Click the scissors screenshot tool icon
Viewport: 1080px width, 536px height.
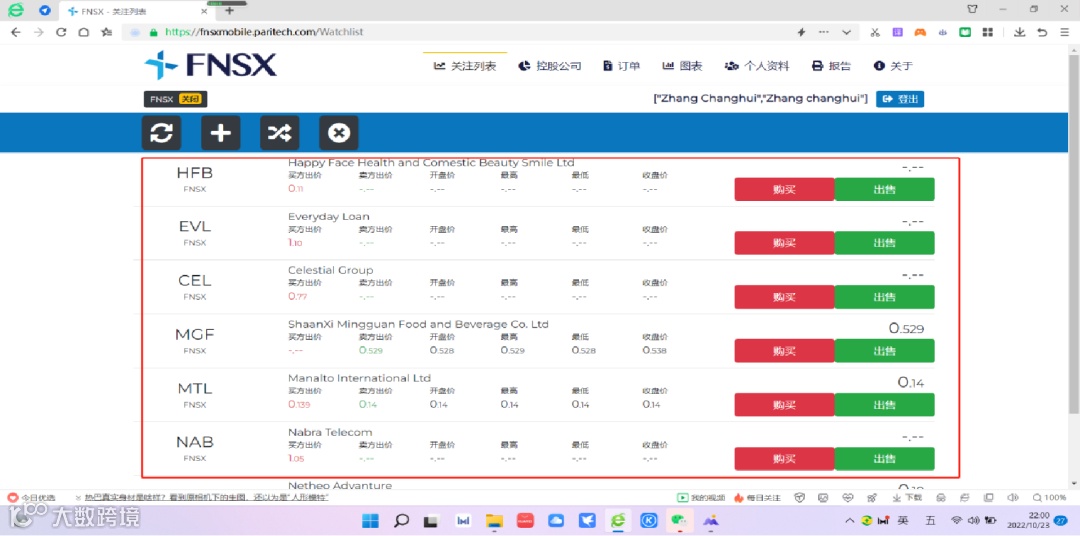point(875,32)
